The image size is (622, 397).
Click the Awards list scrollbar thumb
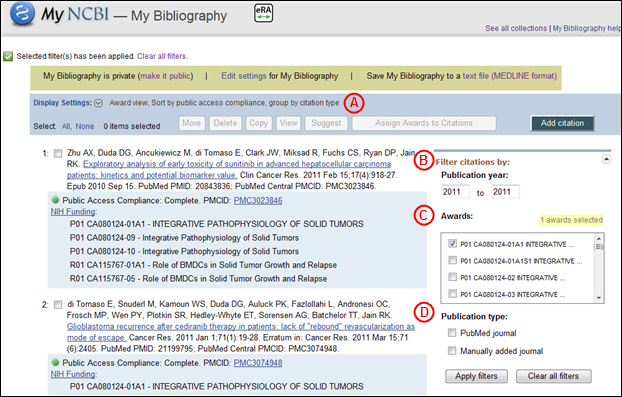point(599,247)
